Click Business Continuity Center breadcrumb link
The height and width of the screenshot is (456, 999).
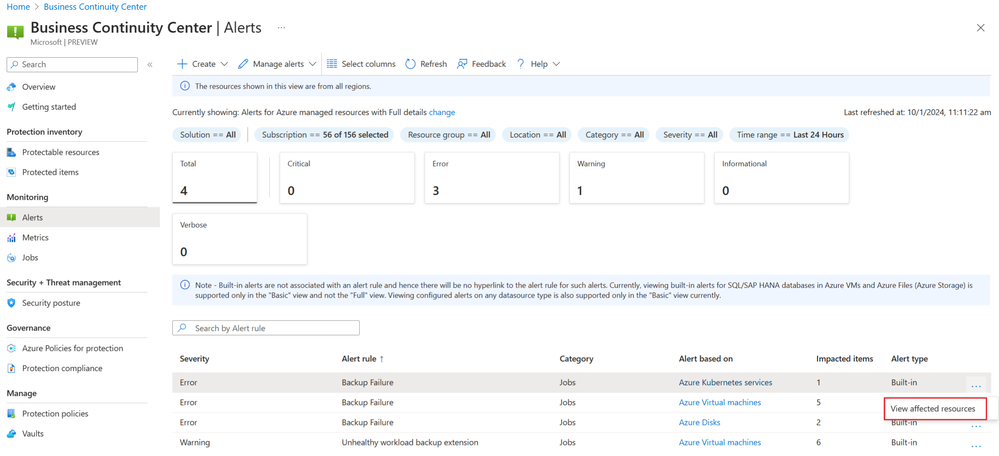(x=95, y=7)
